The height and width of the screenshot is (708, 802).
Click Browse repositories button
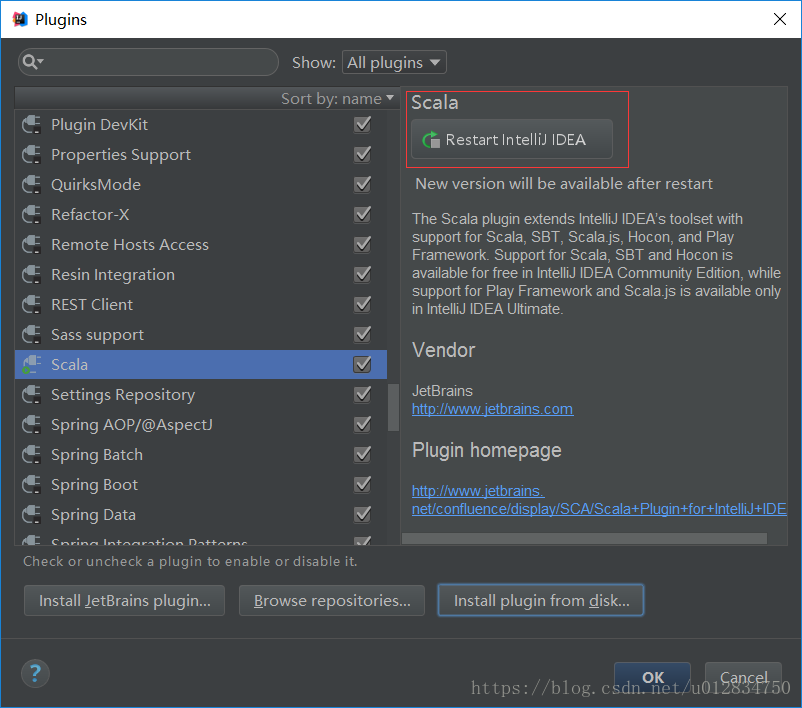[x=332, y=601]
